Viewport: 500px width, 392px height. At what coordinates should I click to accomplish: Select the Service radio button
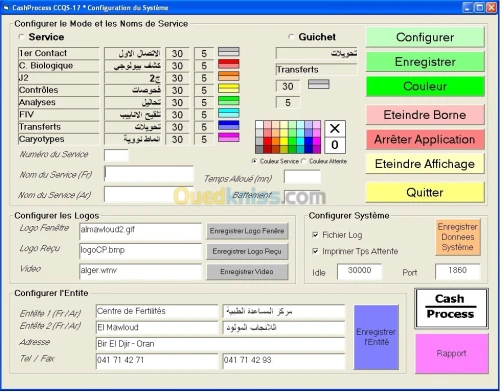tap(21, 37)
